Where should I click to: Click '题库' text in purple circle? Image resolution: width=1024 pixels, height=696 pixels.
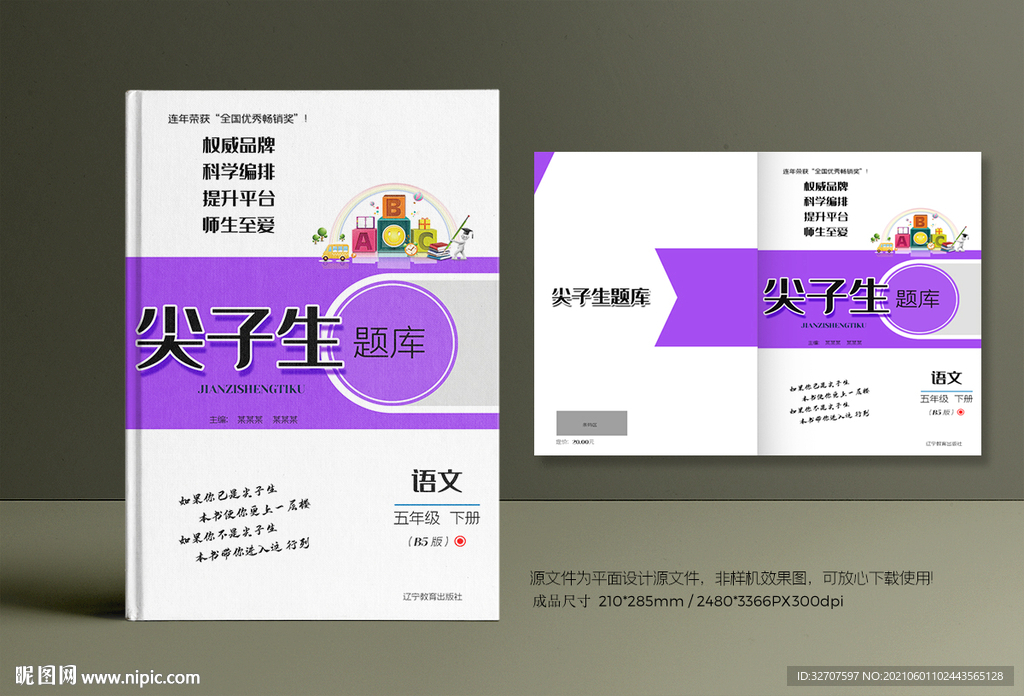389,343
